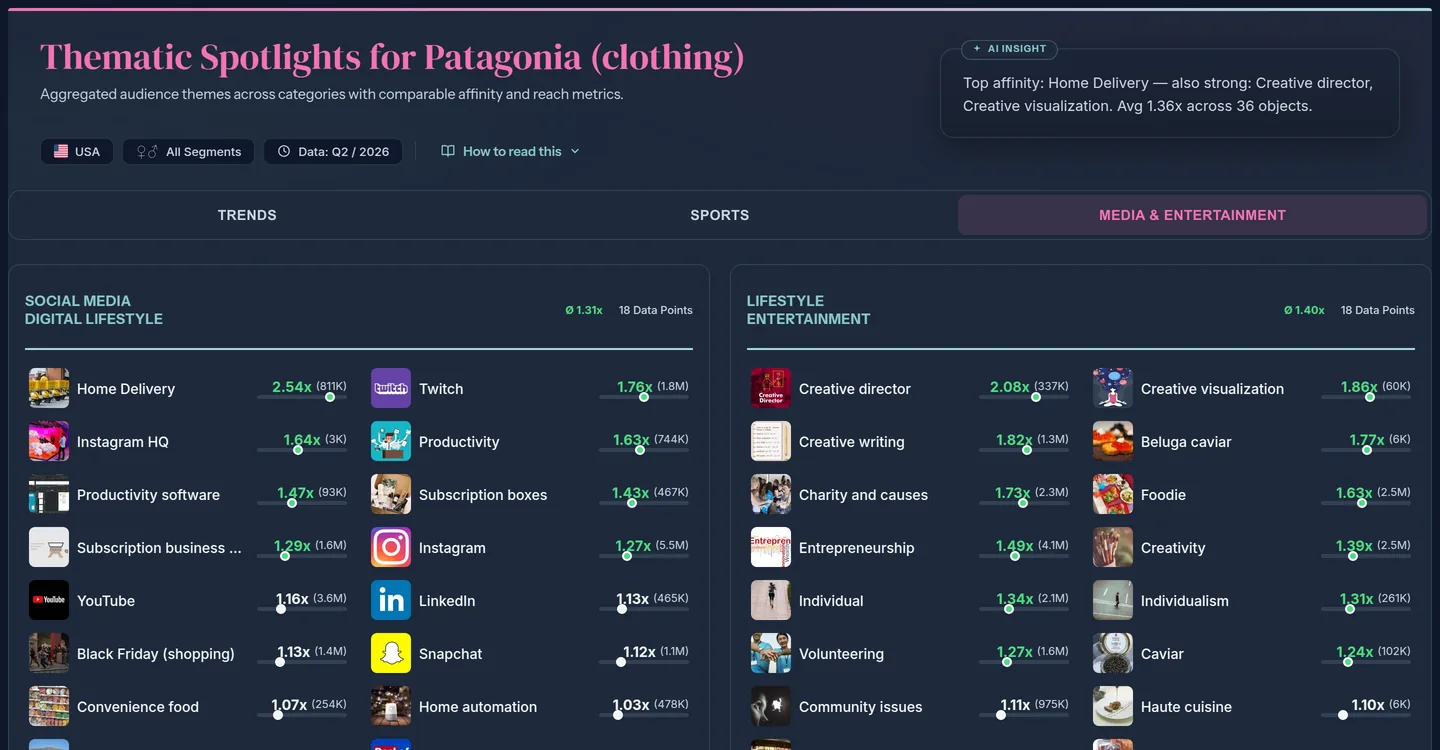Click the Productivity software thumbnail icon
This screenshot has height=750, width=1440.
[49, 494]
